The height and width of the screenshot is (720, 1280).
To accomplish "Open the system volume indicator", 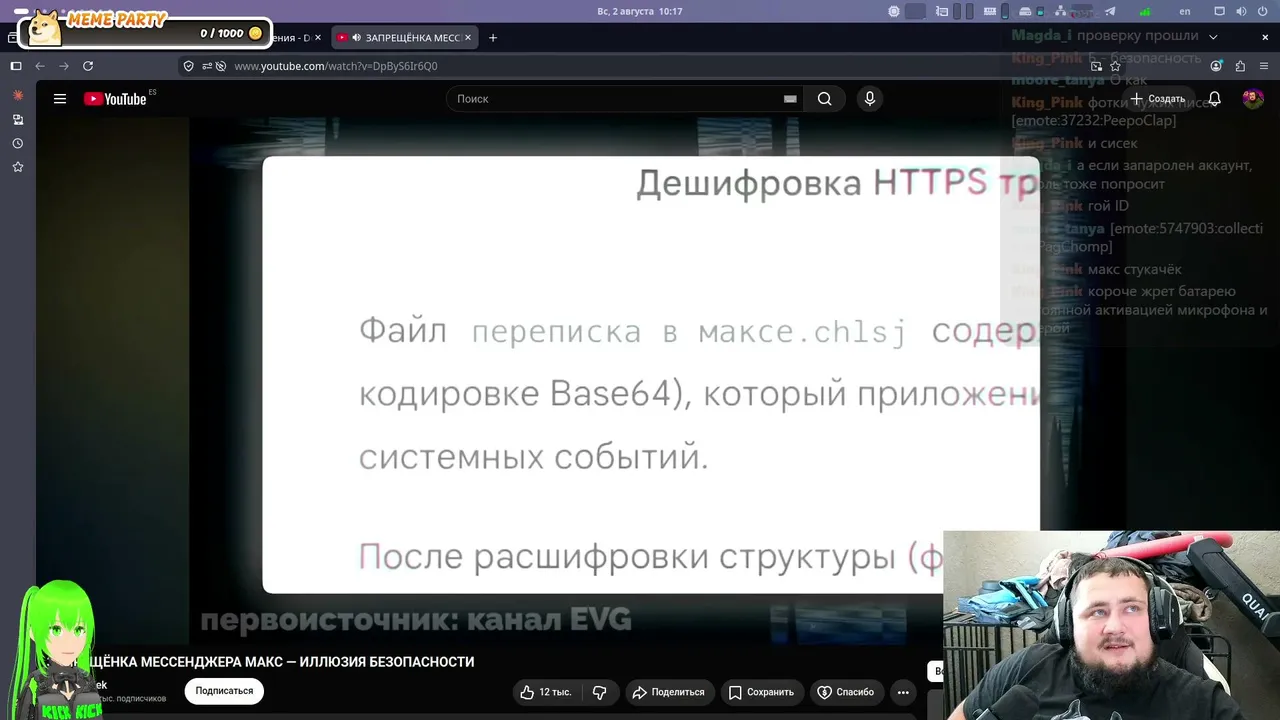I will 1240,11.
